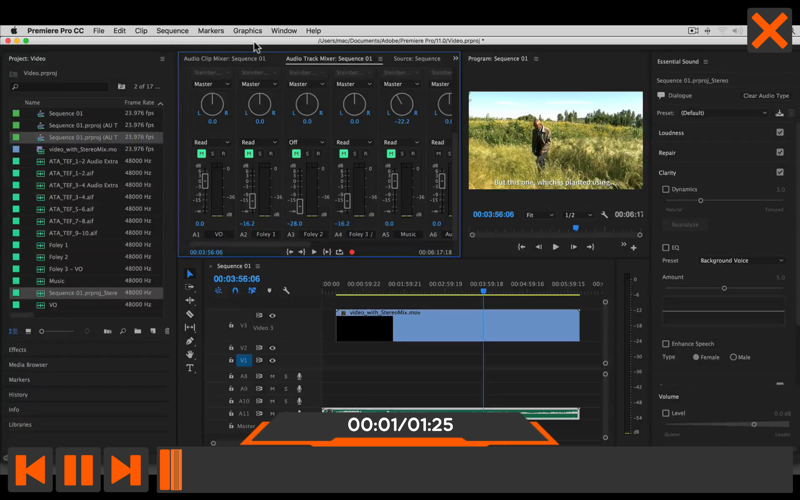Viewport: 800px width, 500px height.
Task: Enable voice-over record on track A8
Action: tap(299, 376)
